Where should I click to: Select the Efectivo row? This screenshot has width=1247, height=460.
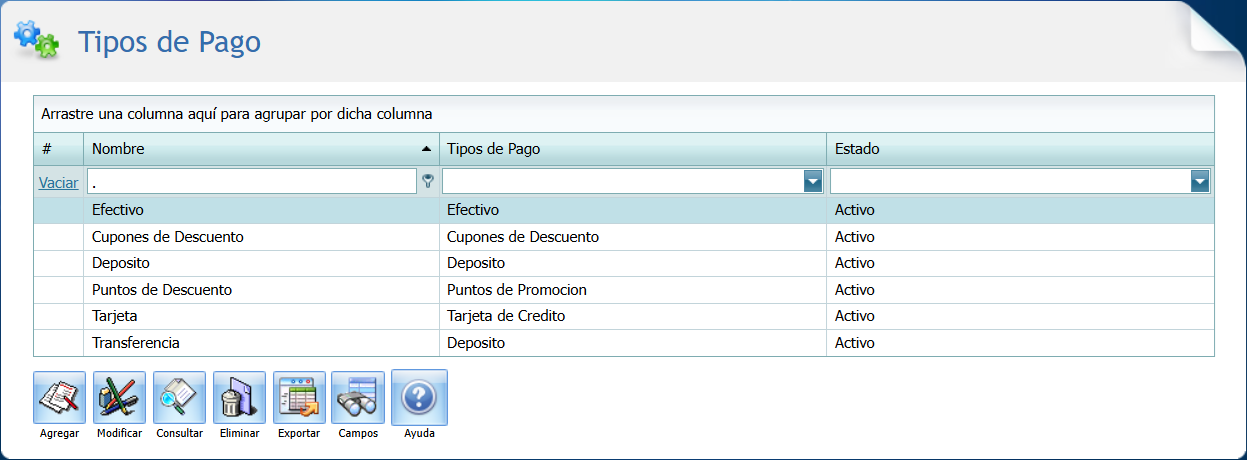click(260, 210)
